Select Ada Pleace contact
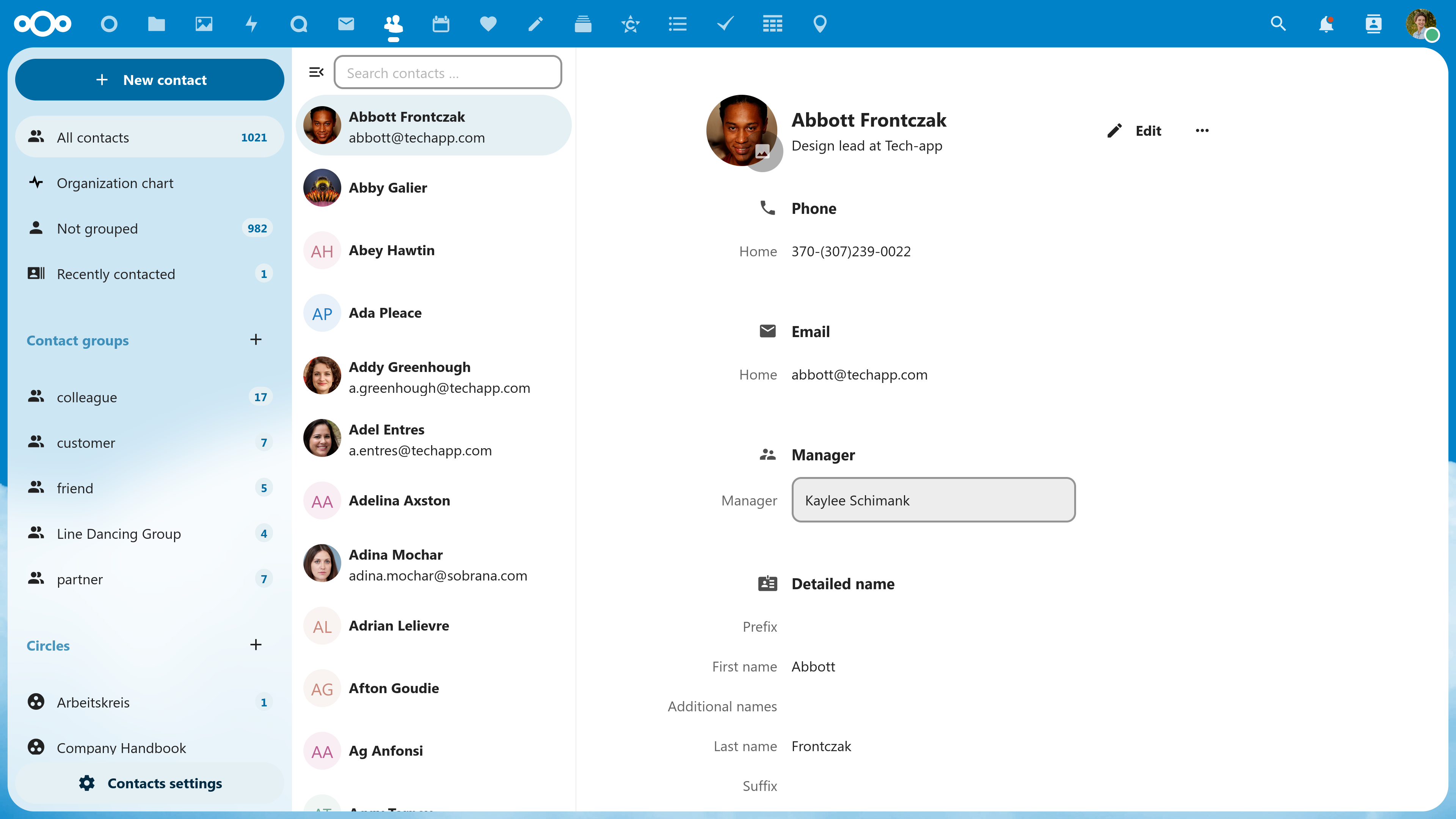 pos(433,313)
